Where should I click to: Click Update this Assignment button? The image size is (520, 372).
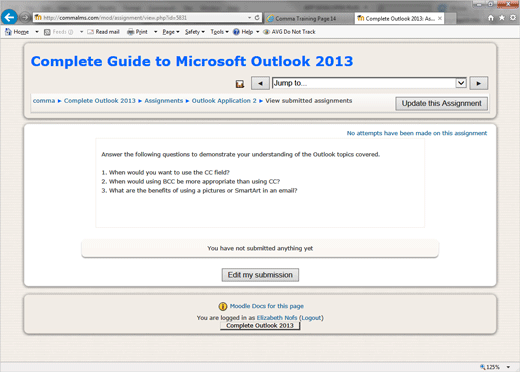click(x=441, y=104)
